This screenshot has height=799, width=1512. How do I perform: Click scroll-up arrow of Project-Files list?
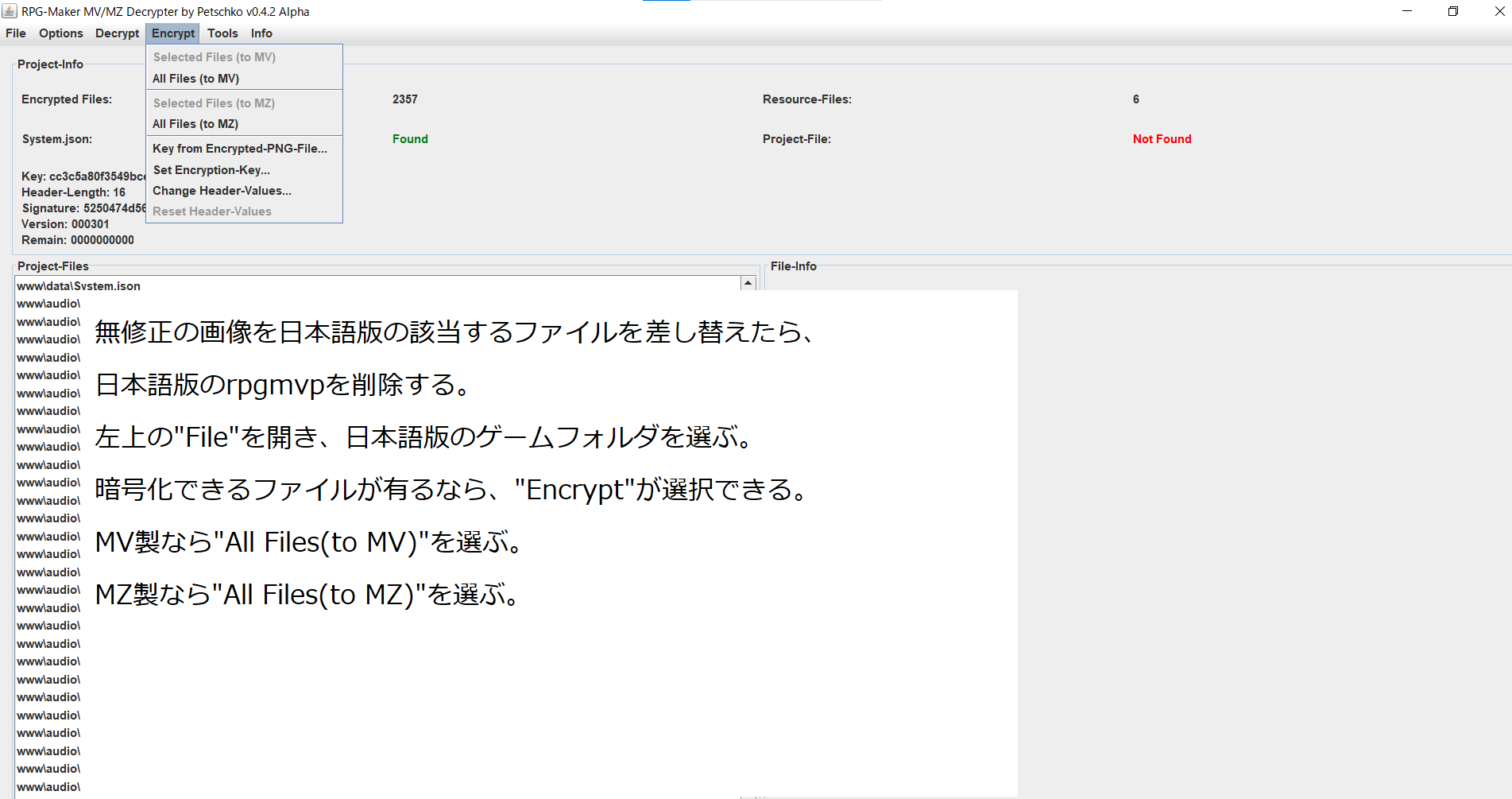(x=748, y=283)
